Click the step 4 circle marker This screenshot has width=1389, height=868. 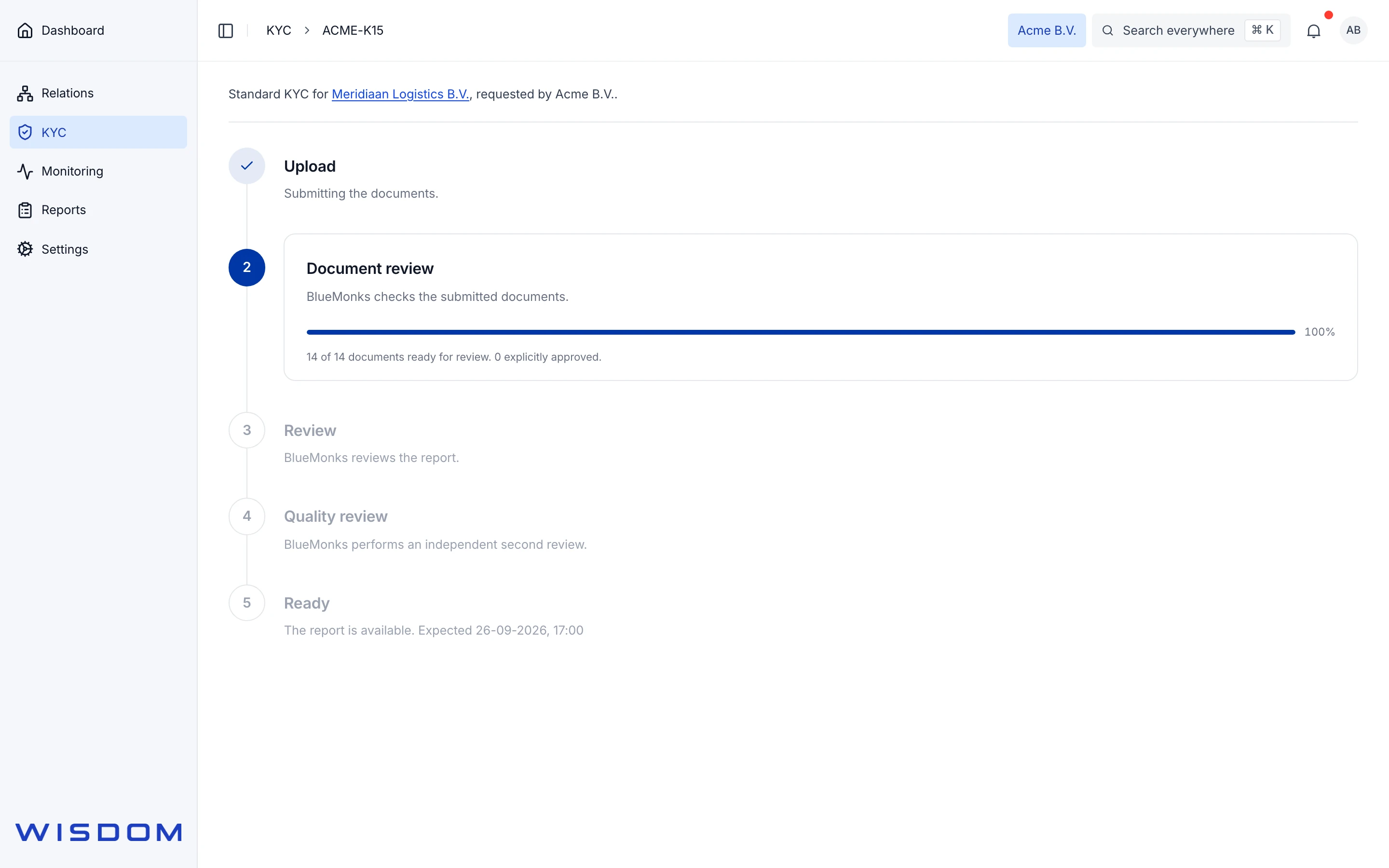(247, 516)
